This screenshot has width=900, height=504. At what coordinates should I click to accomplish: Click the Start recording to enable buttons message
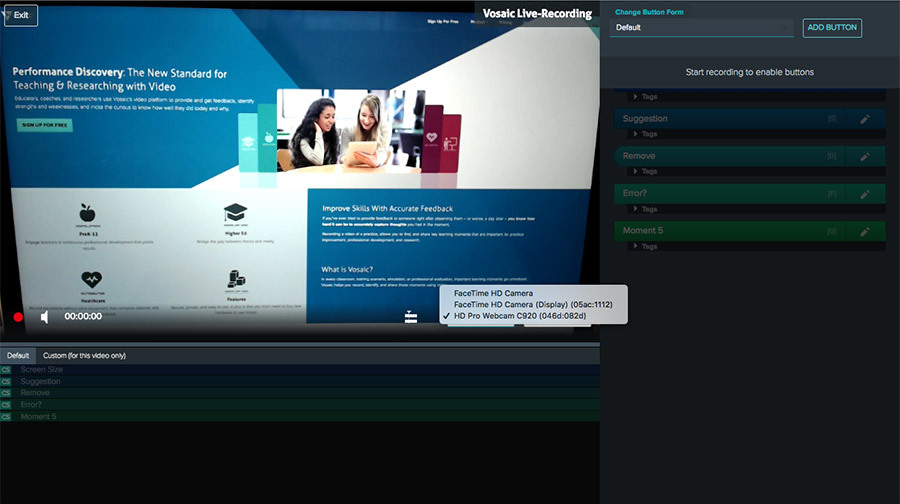(x=750, y=72)
